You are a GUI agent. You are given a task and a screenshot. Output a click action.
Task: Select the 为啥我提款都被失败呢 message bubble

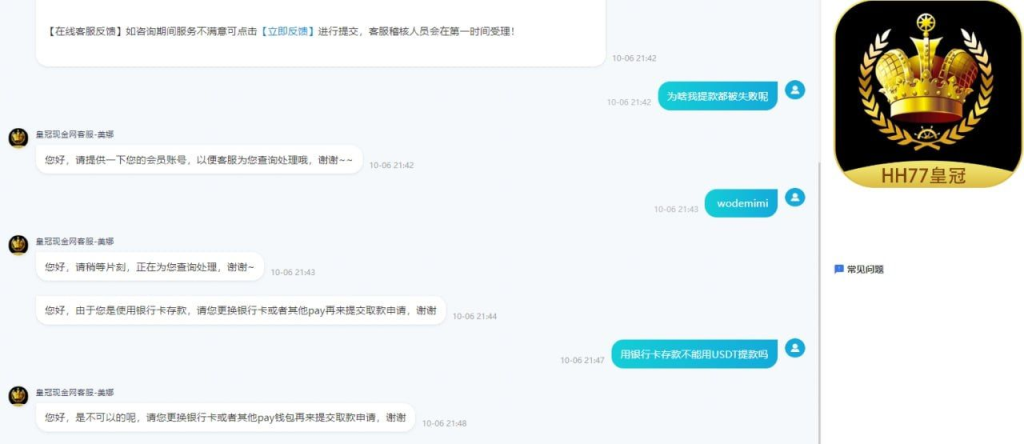(718, 96)
